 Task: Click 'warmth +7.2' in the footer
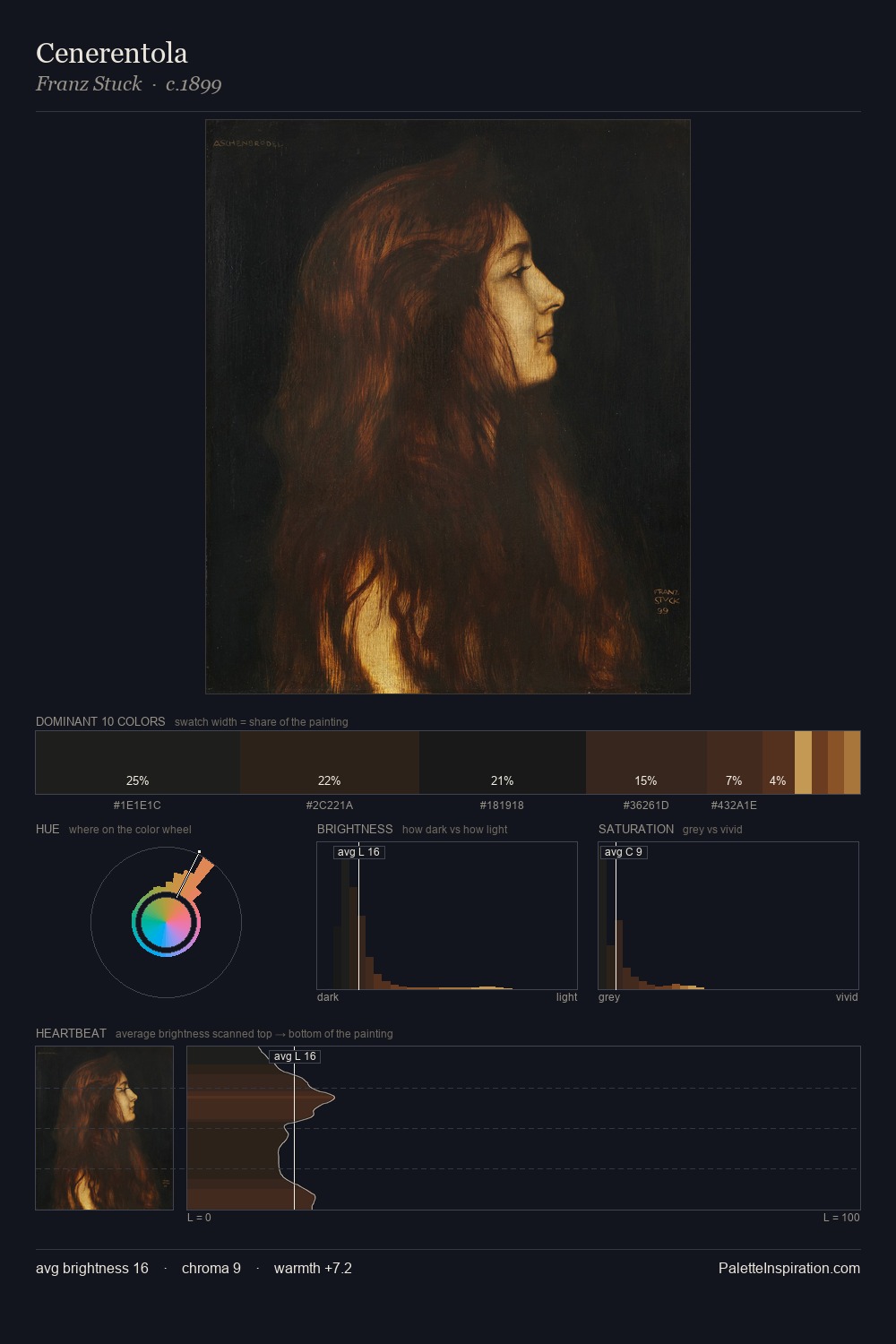point(313,1269)
